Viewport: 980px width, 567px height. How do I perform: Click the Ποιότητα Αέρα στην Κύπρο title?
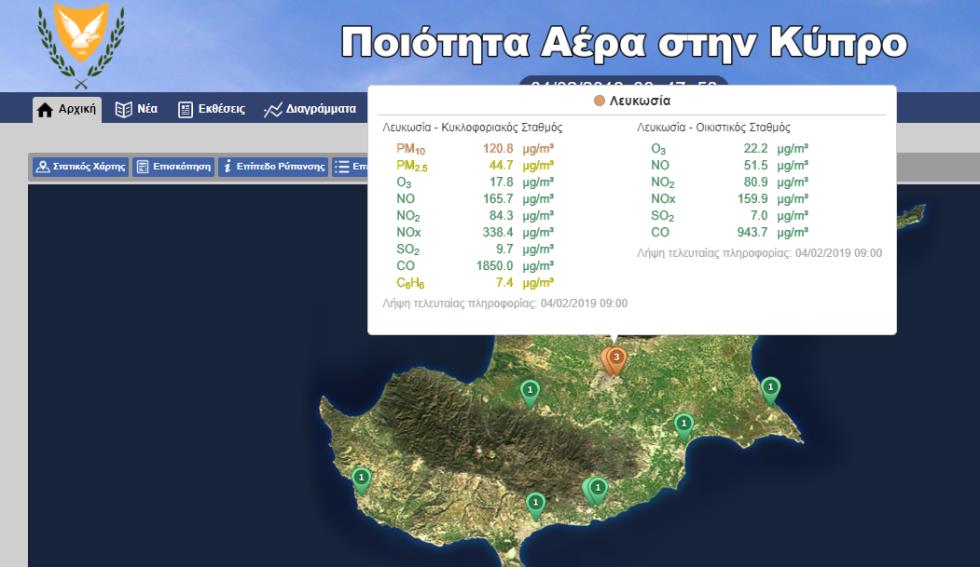(x=623, y=43)
